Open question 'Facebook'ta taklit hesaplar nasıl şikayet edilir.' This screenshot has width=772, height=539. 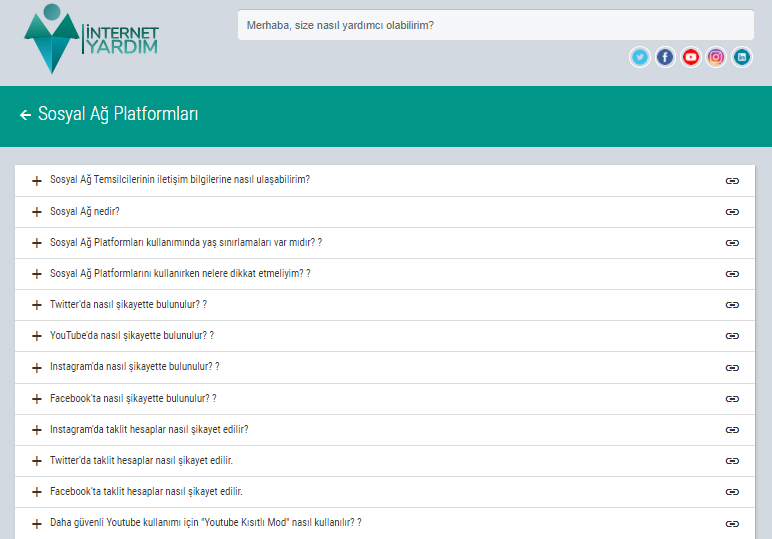(x=146, y=492)
